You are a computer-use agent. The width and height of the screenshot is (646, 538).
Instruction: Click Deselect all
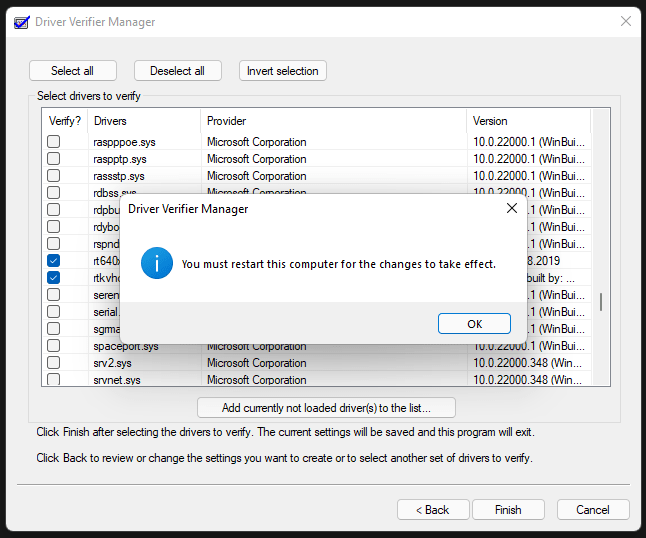point(177,71)
